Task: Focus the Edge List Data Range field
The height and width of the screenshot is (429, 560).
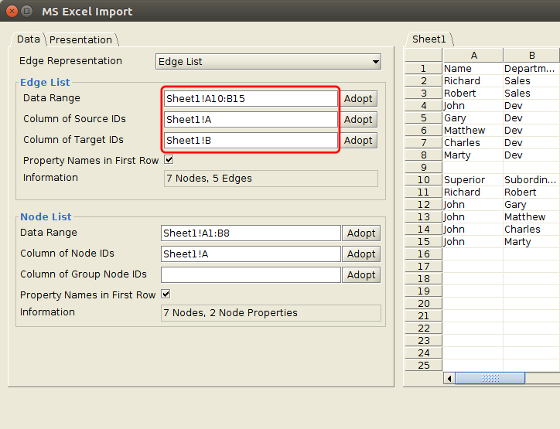Action: (251, 99)
